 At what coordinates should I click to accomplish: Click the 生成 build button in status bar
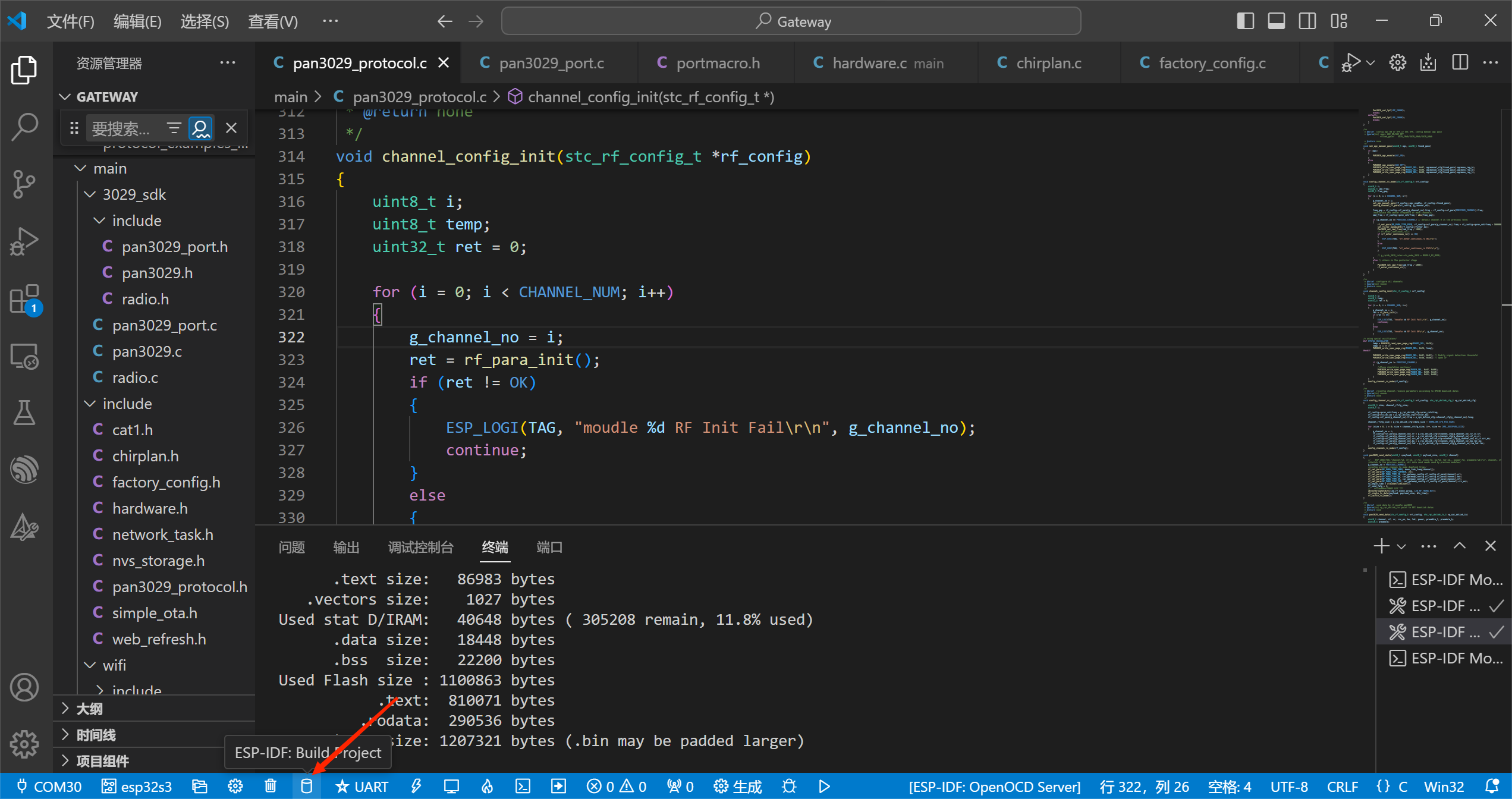pos(737,787)
